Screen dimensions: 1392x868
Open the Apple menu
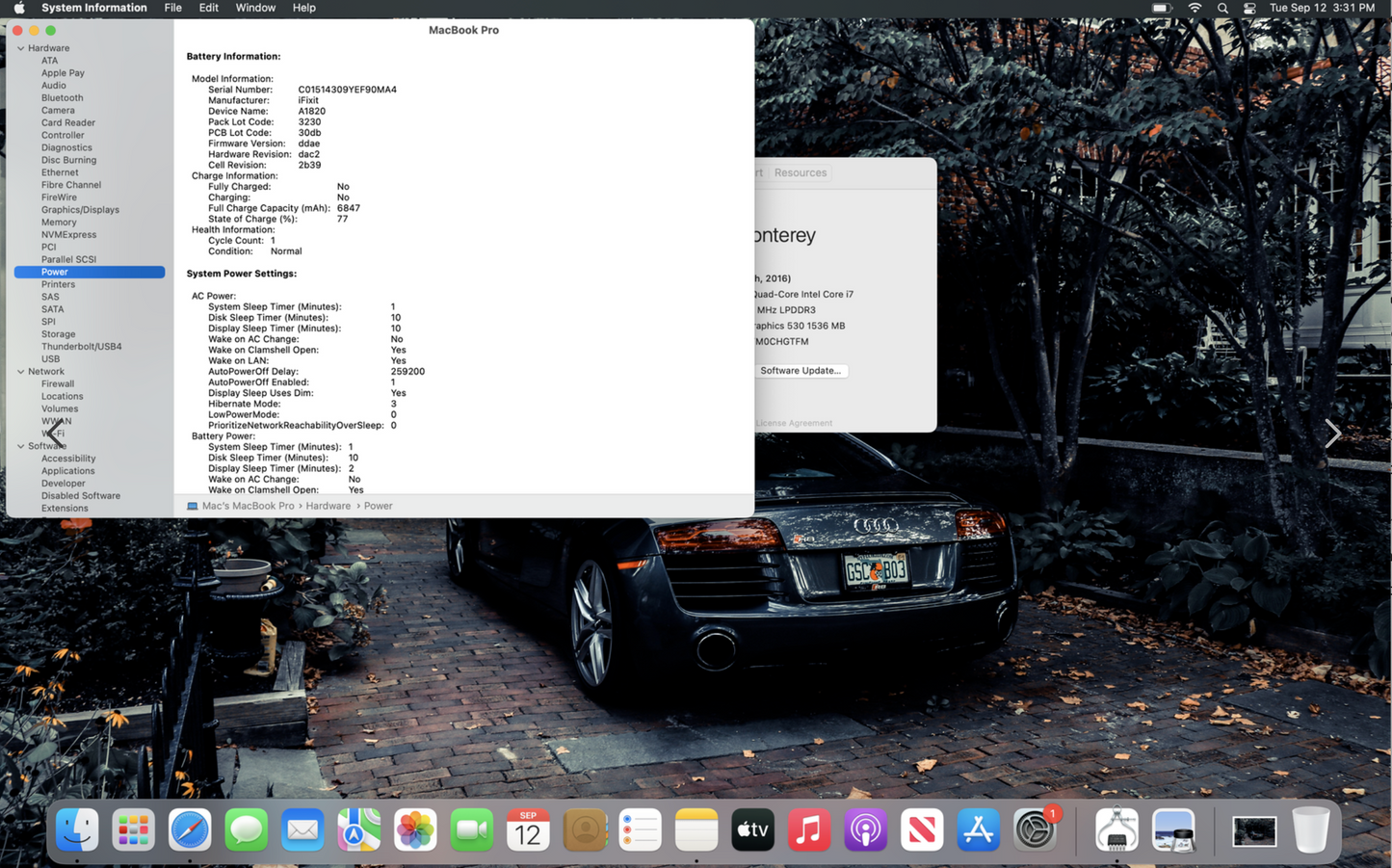[x=18, y=8]
